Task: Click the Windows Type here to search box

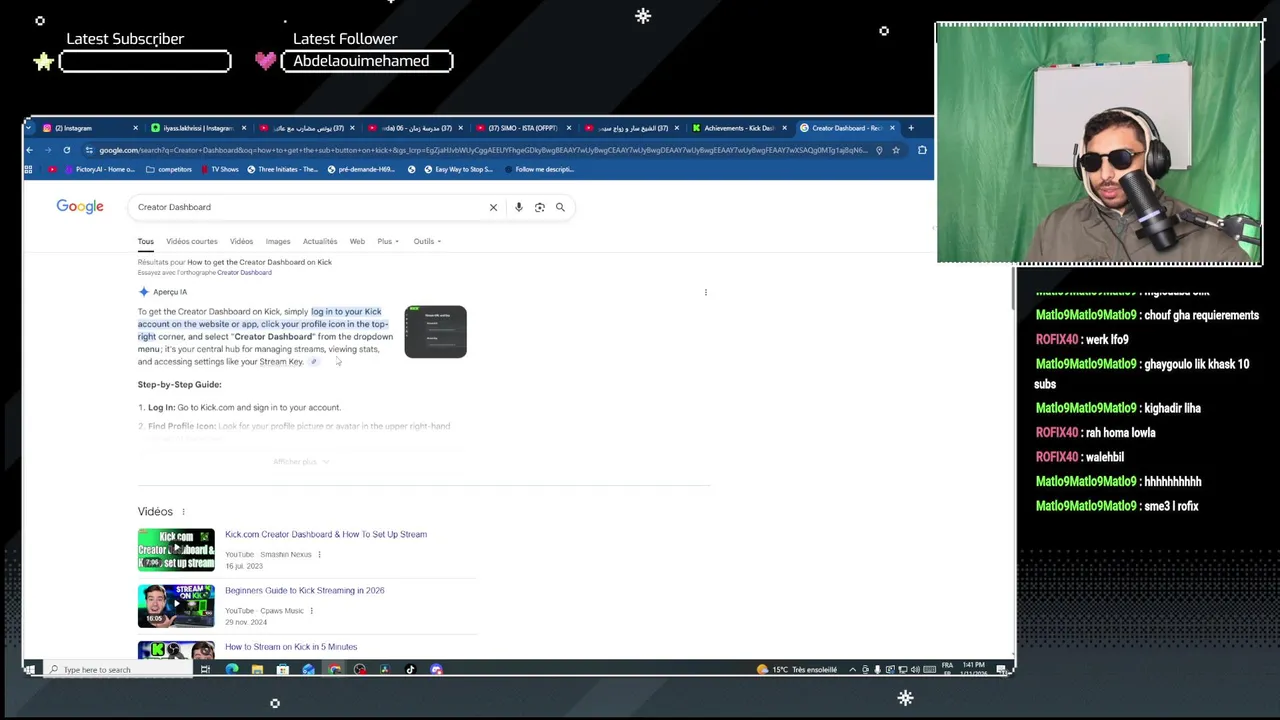Action: [x=118, y=670]
